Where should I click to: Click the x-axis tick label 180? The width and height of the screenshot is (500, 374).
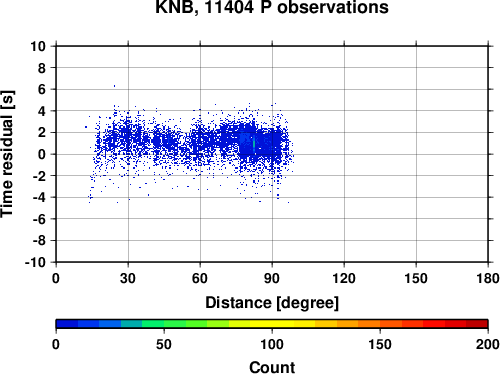[x=488, y=278]
